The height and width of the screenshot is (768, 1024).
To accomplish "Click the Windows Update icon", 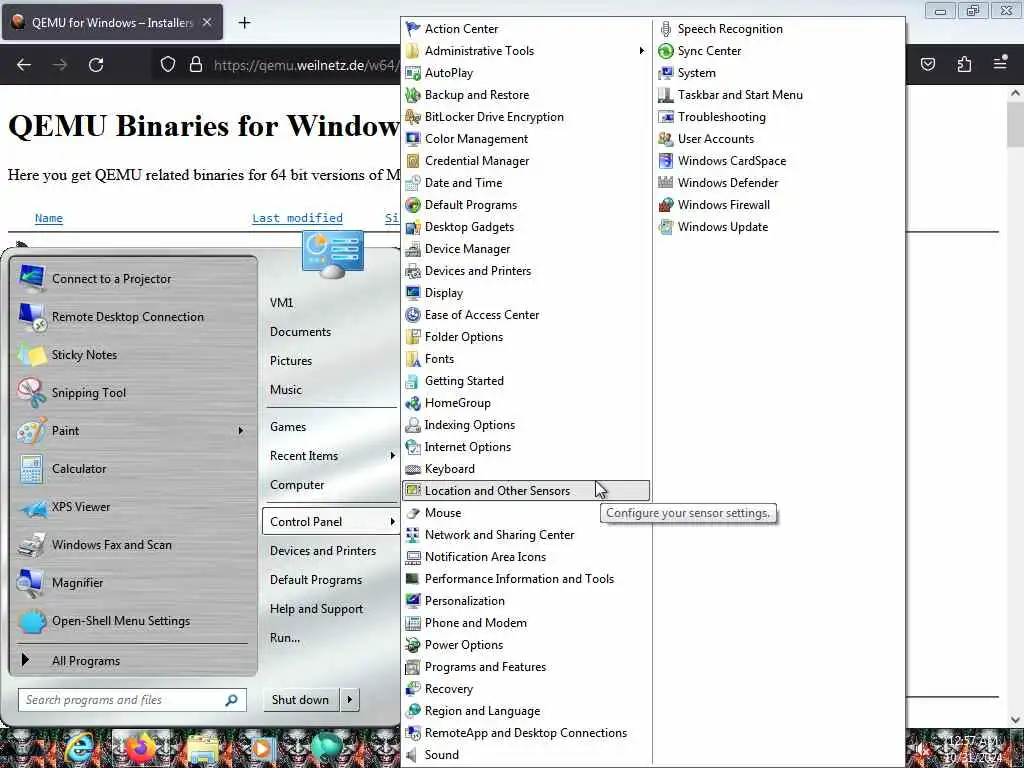I will tap(665, 227).
